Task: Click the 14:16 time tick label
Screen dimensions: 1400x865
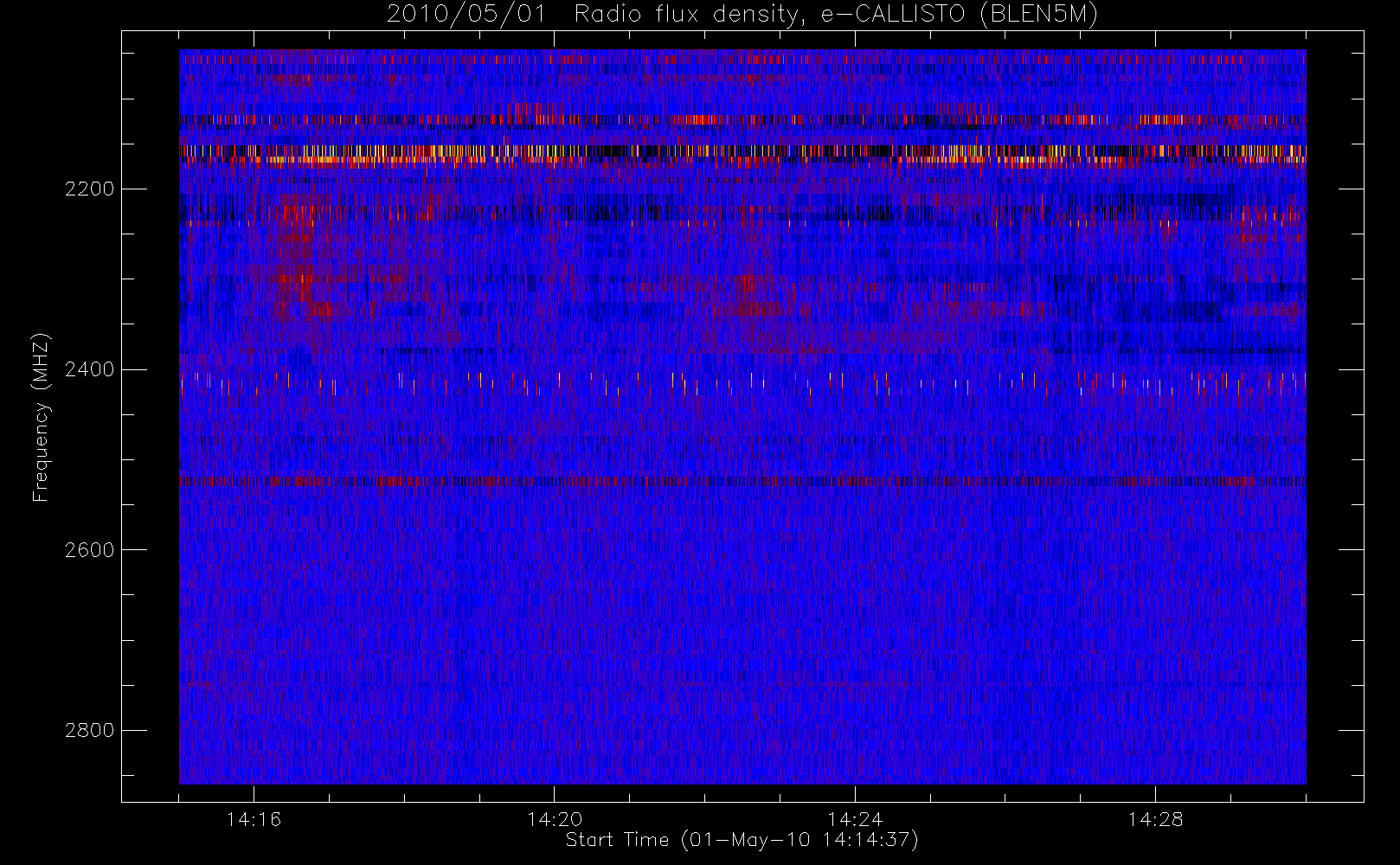Action: (x=254, y=819)
